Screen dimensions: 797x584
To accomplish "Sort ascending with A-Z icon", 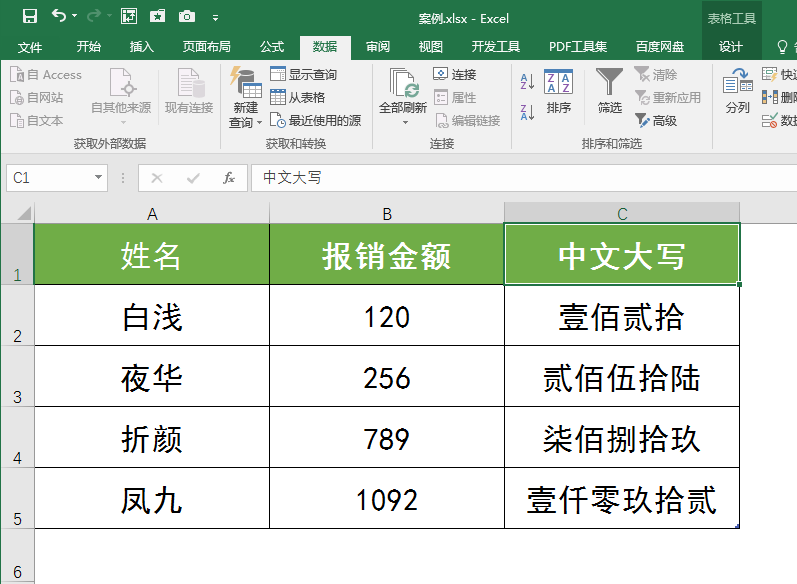I will coord(527,82).
